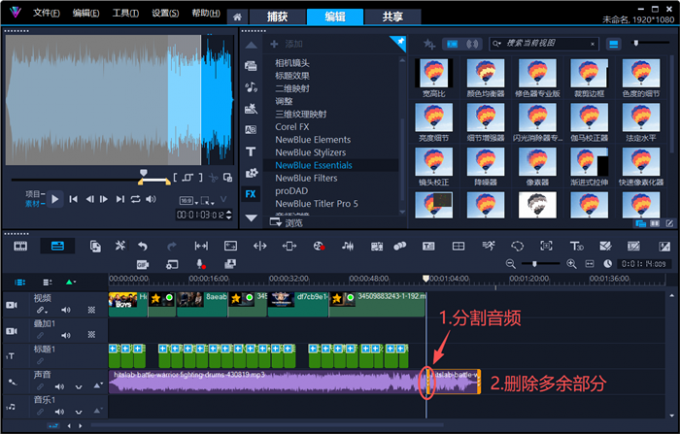Open the green add-track dropdown arrow
Image resolution: width=680 pixels, height=434 pixels.
point(70,282)
